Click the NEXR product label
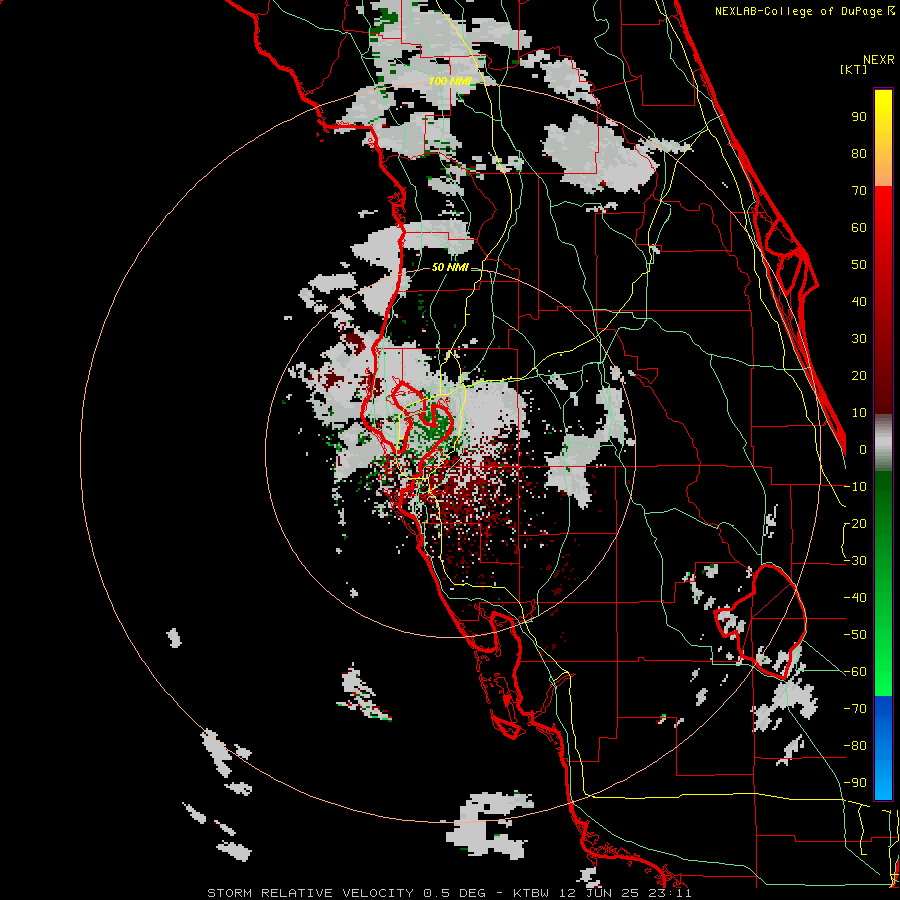Viewport: 900px width, 900px height. pyautogui.click(x=879, y=59)
